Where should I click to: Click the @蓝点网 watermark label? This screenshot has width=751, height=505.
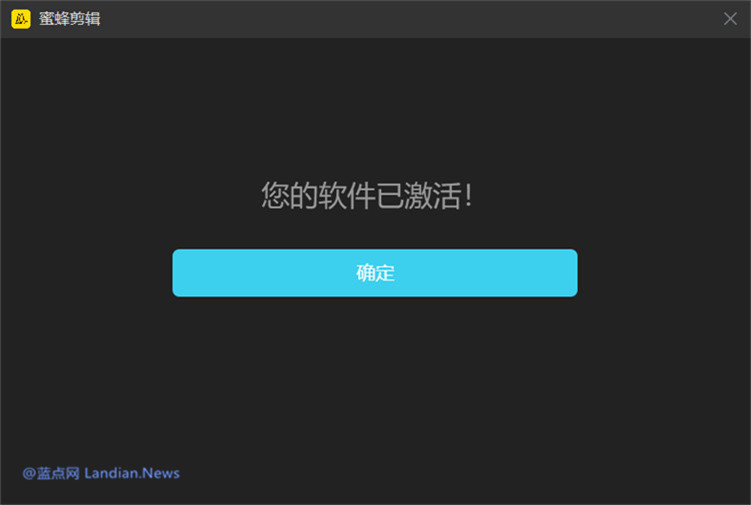pos(51,473)
